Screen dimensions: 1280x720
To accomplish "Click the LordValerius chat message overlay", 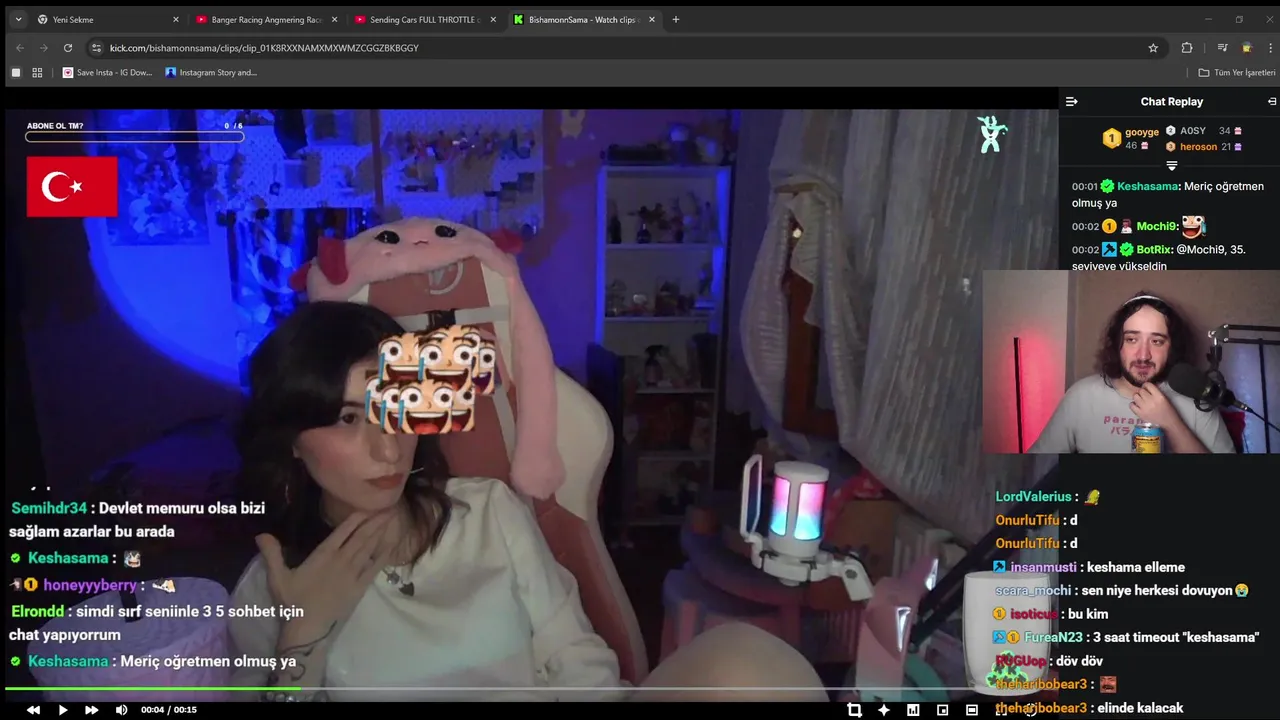I will click(1048, 497).
